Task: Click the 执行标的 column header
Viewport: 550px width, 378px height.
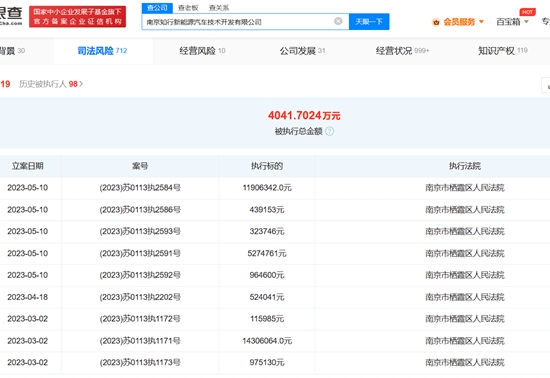Action: 267,166
